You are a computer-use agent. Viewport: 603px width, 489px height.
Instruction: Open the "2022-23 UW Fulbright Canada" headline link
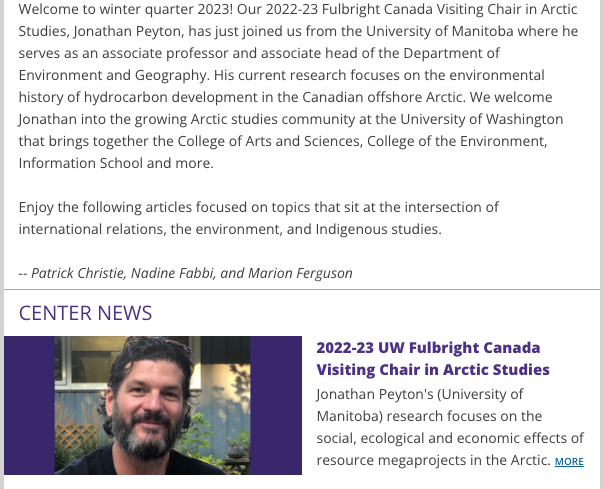click(x=428, y=348)
